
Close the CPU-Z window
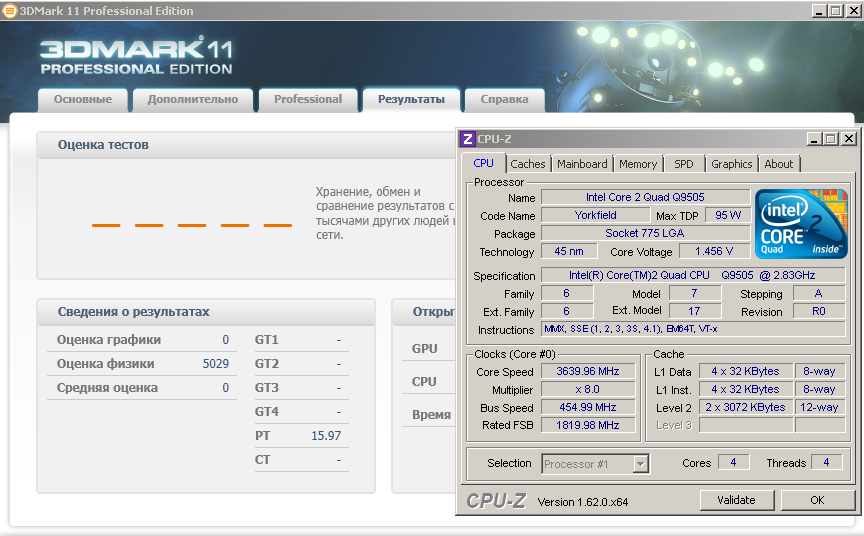pos(849,139)
